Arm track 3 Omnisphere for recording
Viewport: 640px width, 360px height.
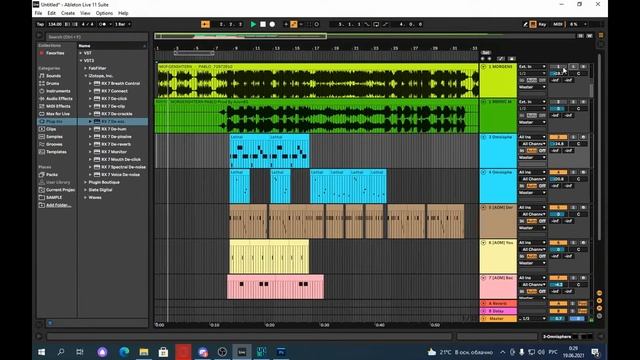coord(583,137)
